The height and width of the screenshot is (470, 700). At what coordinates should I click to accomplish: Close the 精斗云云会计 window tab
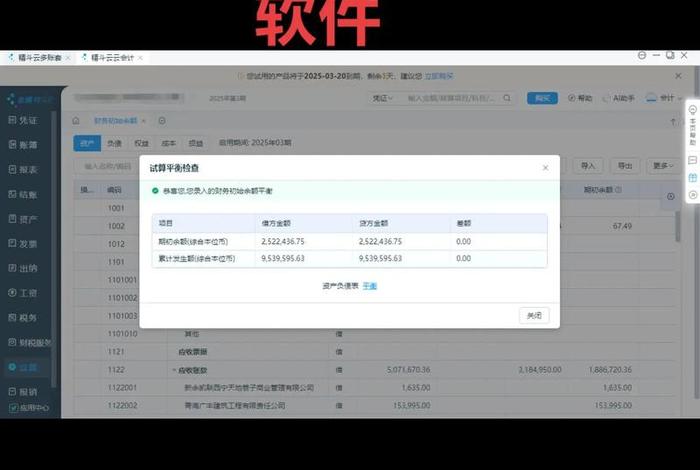(x=140, y=58)
